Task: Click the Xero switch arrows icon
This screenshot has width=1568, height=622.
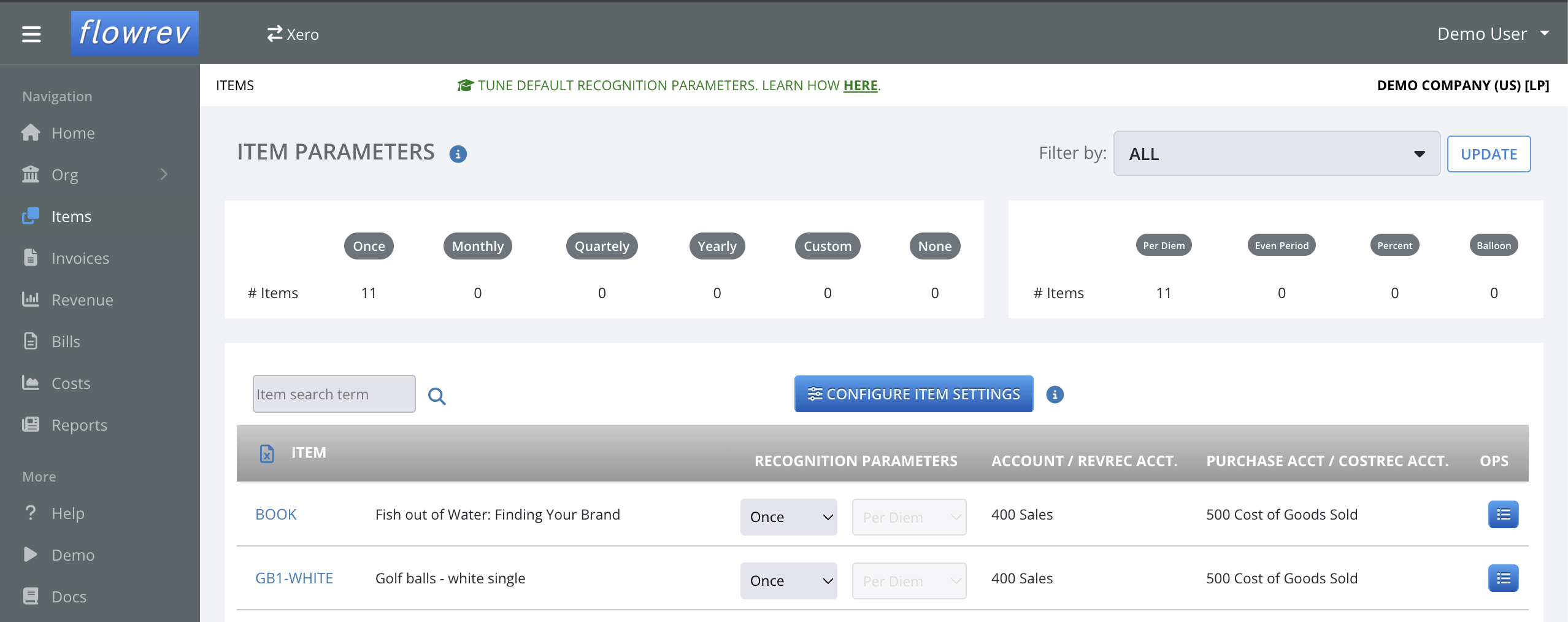Action: click(274, 34)
